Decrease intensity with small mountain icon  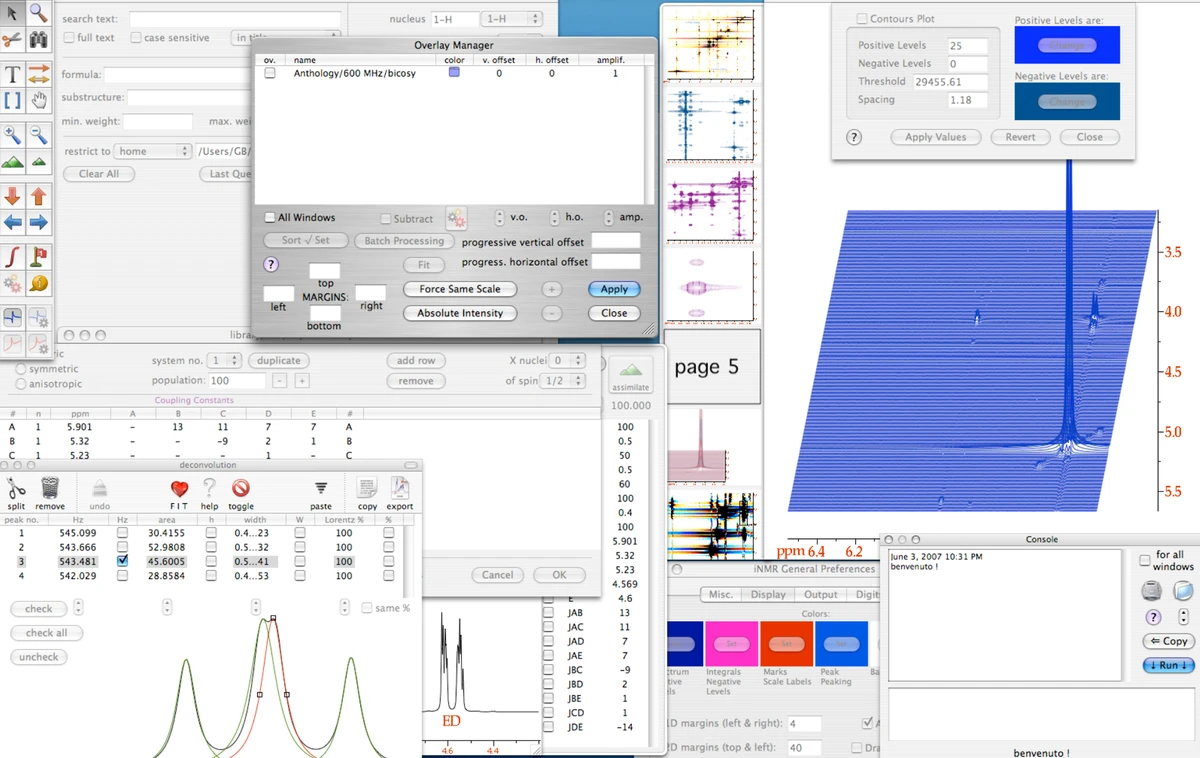pos(38,160)
